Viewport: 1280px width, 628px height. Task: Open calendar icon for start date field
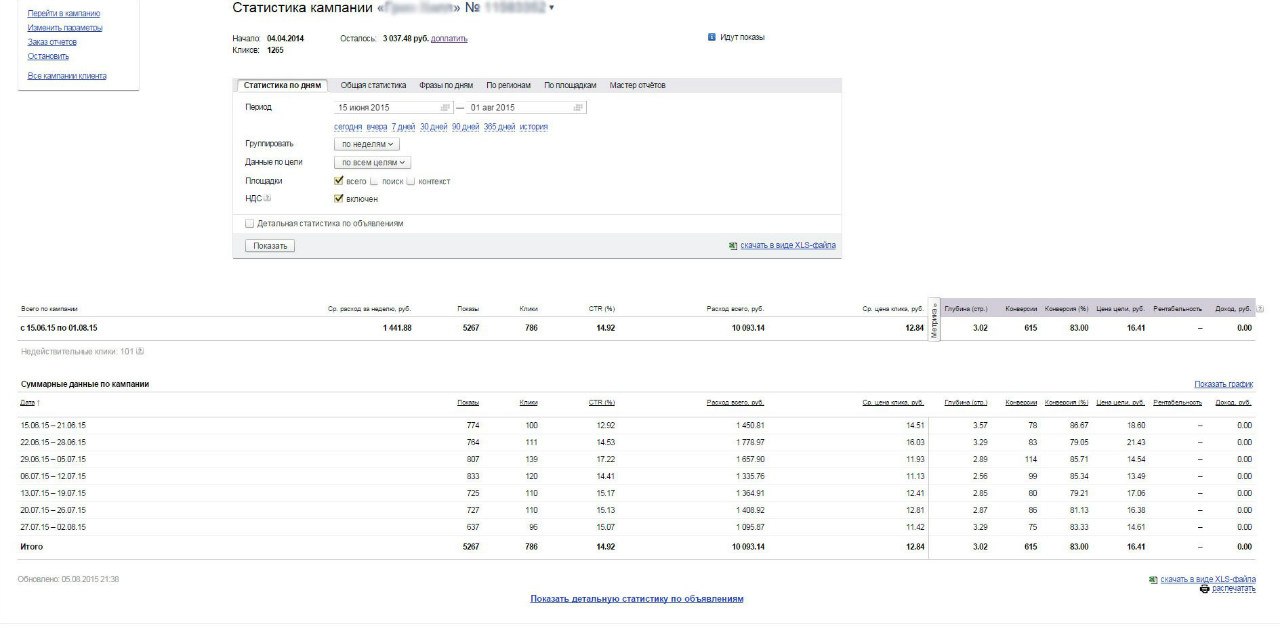click(444, 108)
